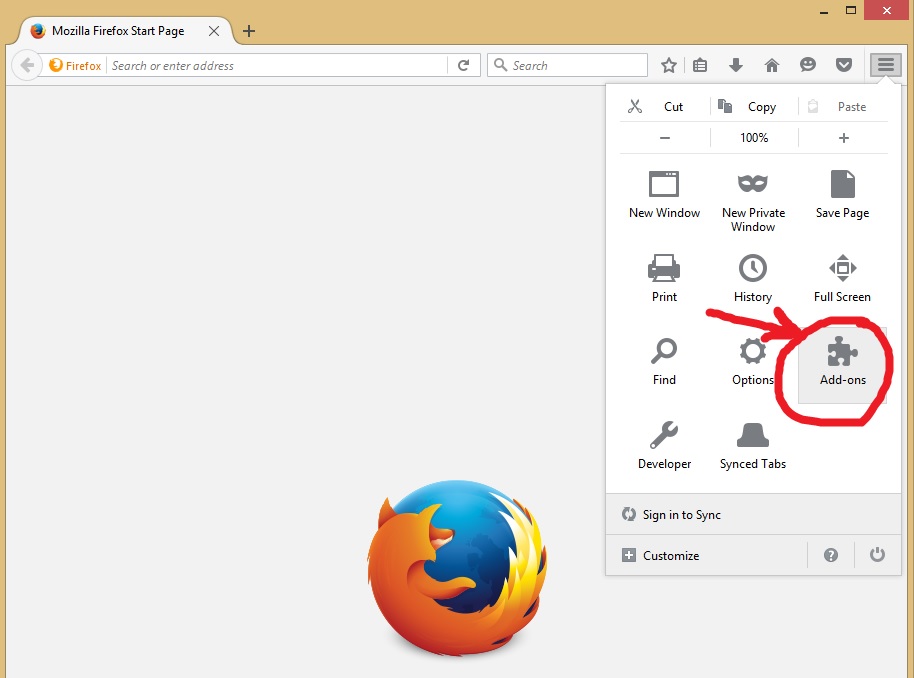Click the back arrow button

[26, 65]
